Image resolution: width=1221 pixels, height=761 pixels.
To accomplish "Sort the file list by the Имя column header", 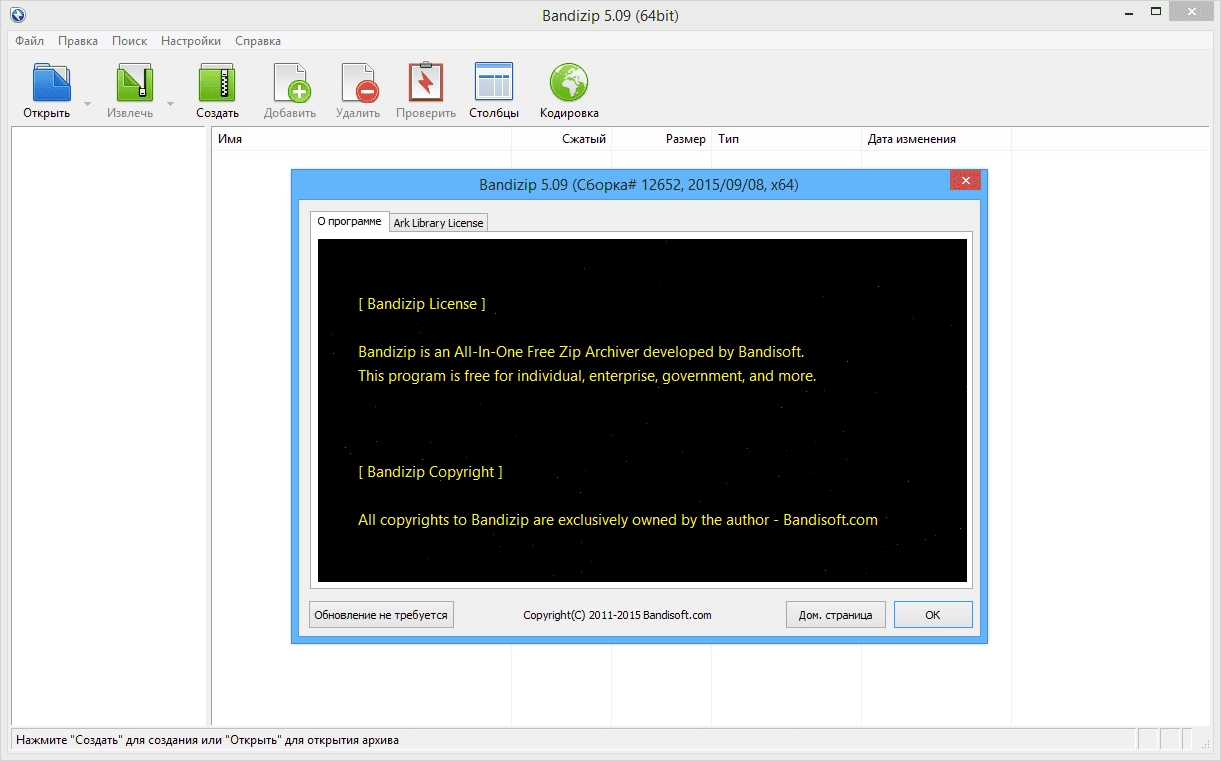I will pos(361,139).
